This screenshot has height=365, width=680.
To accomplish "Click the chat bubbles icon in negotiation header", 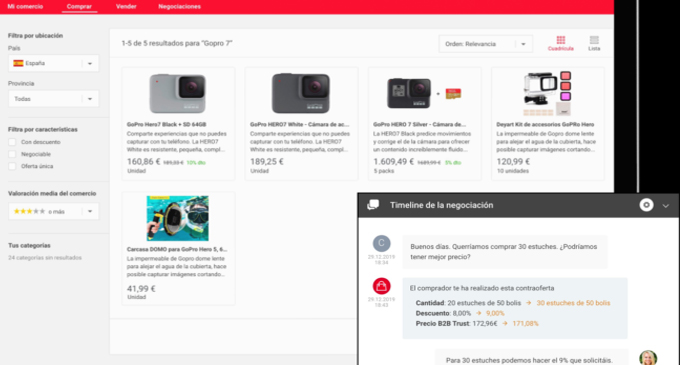I will tap(373, 205).
